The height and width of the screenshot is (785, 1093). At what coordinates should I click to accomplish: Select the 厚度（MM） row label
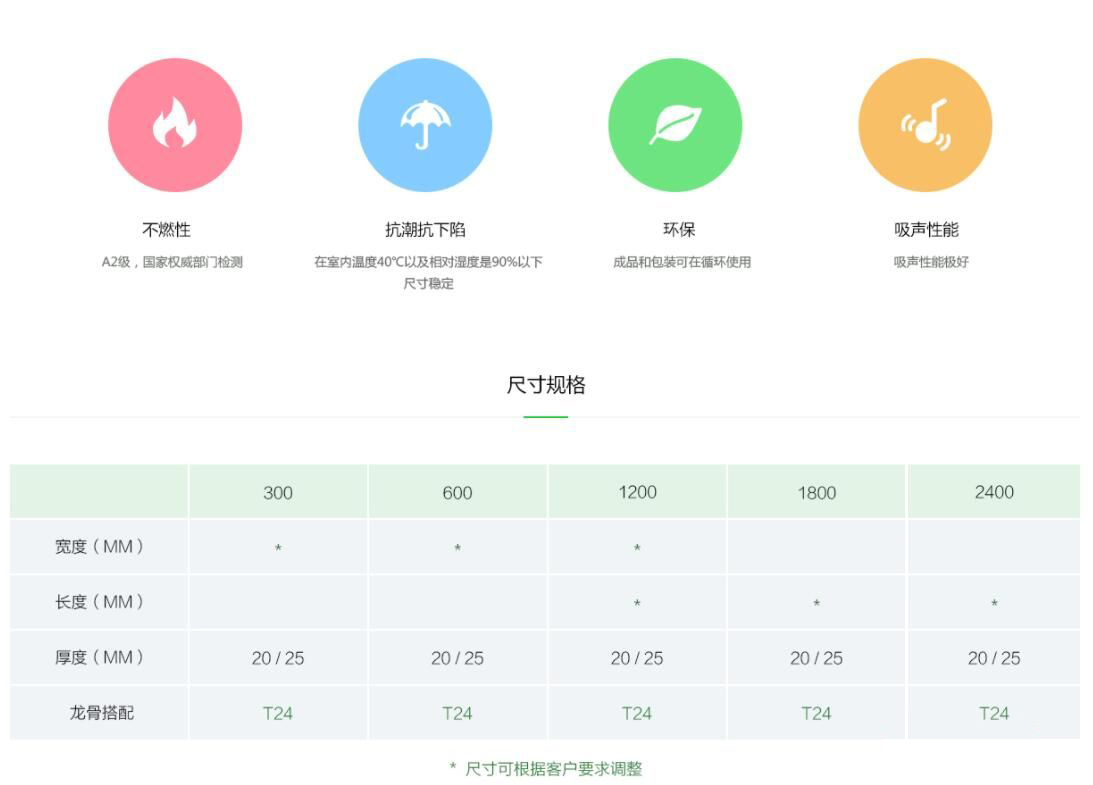point(99,658)
